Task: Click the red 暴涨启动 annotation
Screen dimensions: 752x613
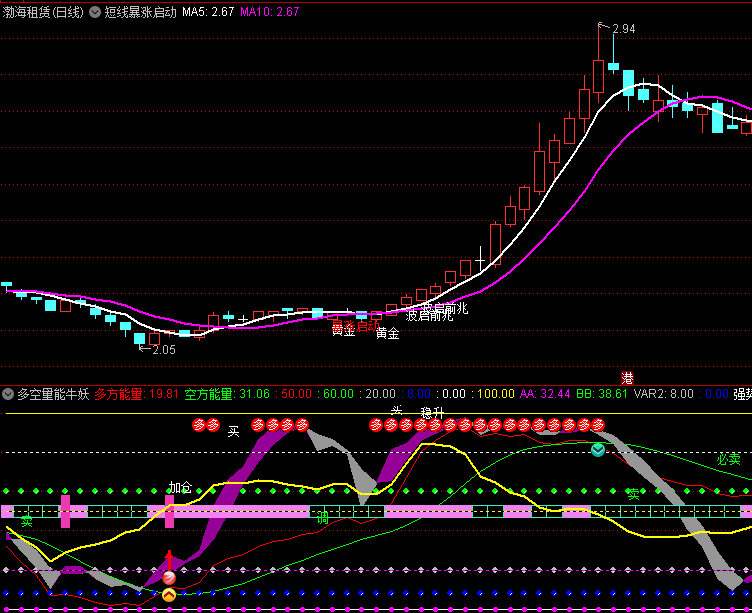Action: [x=356, y=326]
